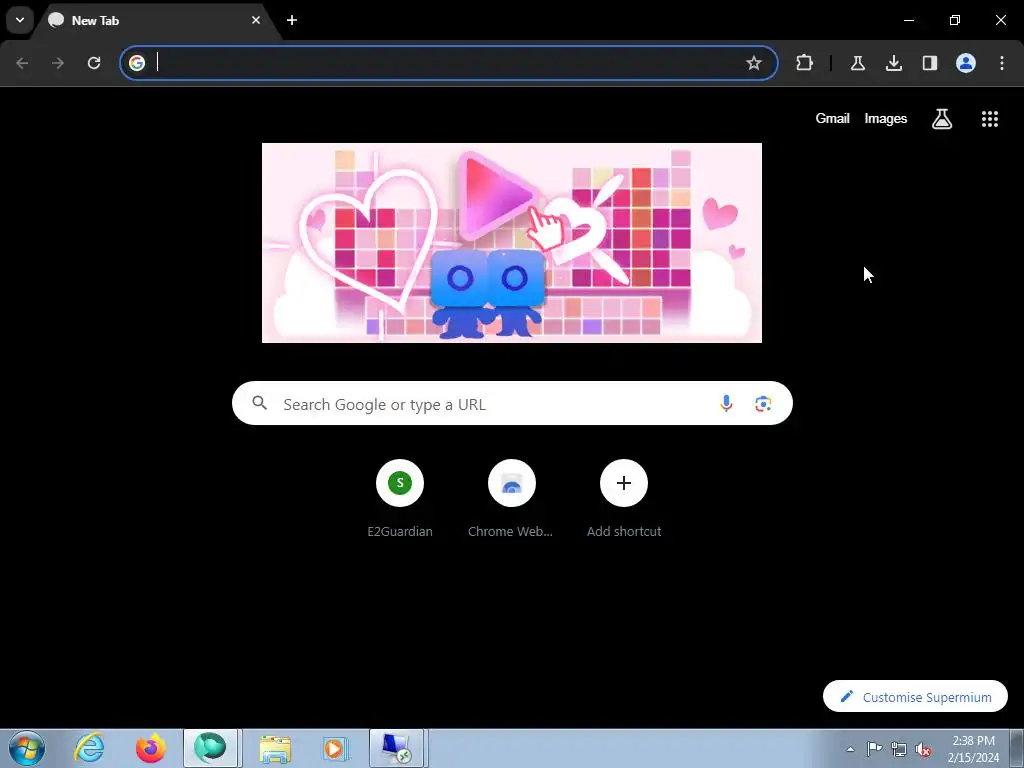
Task: Search by image with Google Lens icon
Action: pyautogui.click(x=763, y=404)
